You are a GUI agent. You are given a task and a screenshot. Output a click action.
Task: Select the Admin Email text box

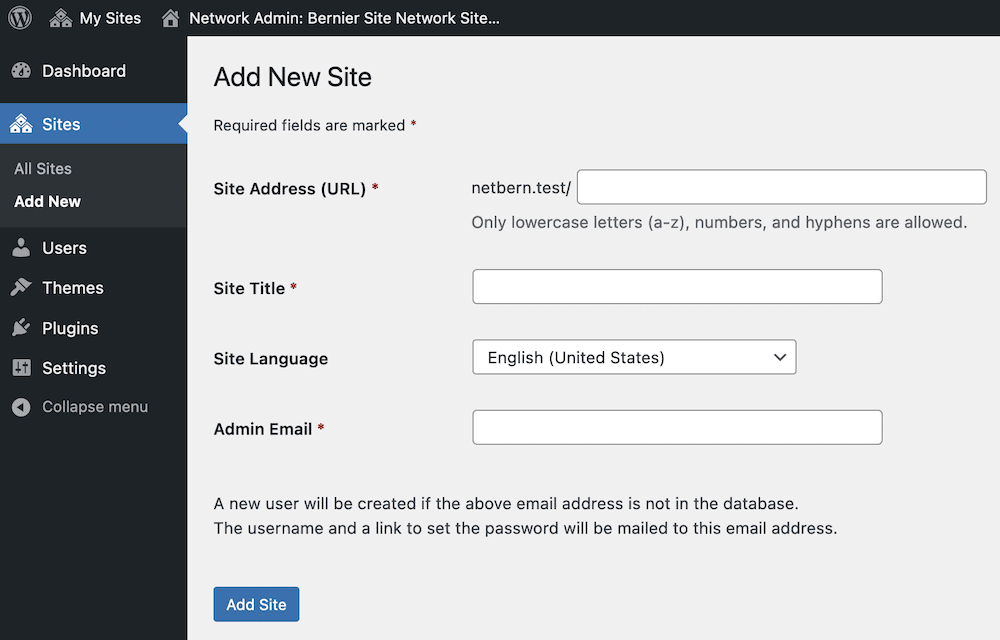pyautogui.click(x=677, y=427)
